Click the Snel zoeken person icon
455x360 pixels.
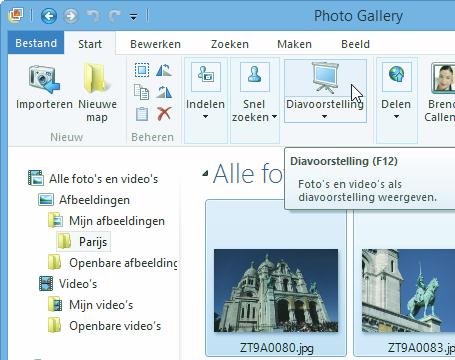pyautogui.click(x=255, y=77)
